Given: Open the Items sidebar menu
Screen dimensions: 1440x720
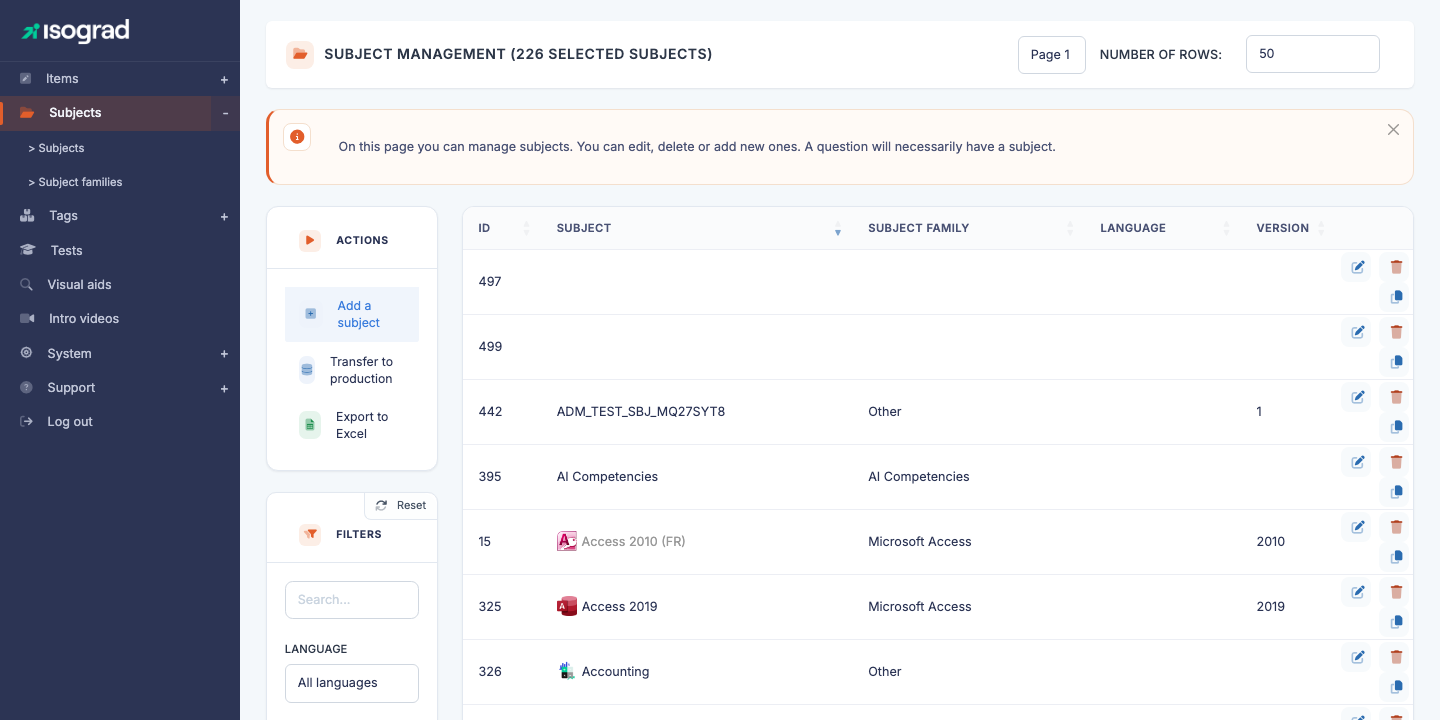Looking at the screenshot, I should coord(62,79).
